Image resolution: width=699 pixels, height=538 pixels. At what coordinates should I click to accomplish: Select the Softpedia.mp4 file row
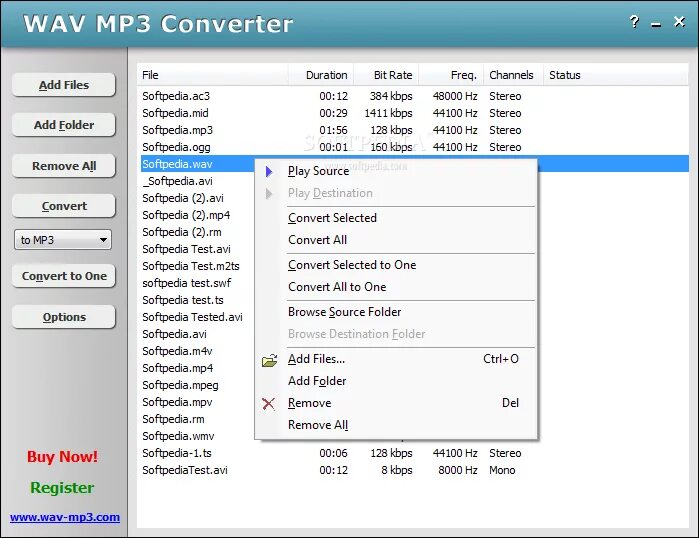177,368
